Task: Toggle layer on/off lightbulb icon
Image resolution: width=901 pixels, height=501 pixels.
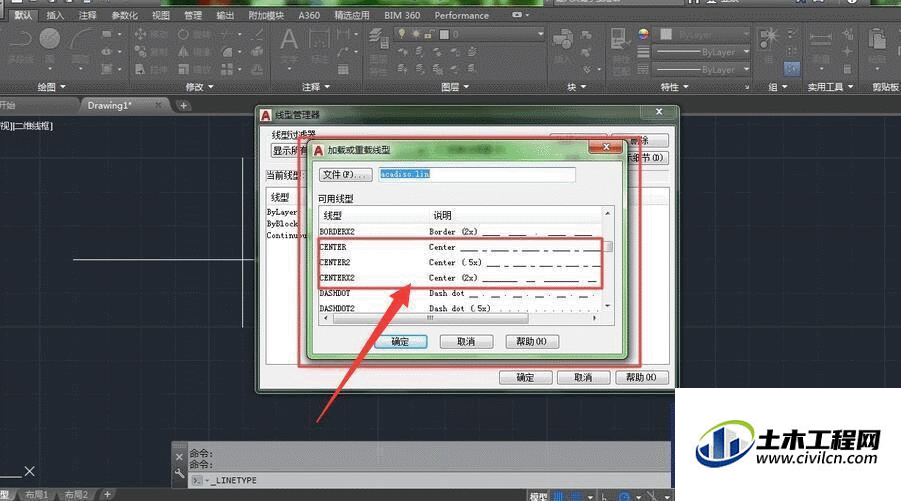Action: (402, 34)
